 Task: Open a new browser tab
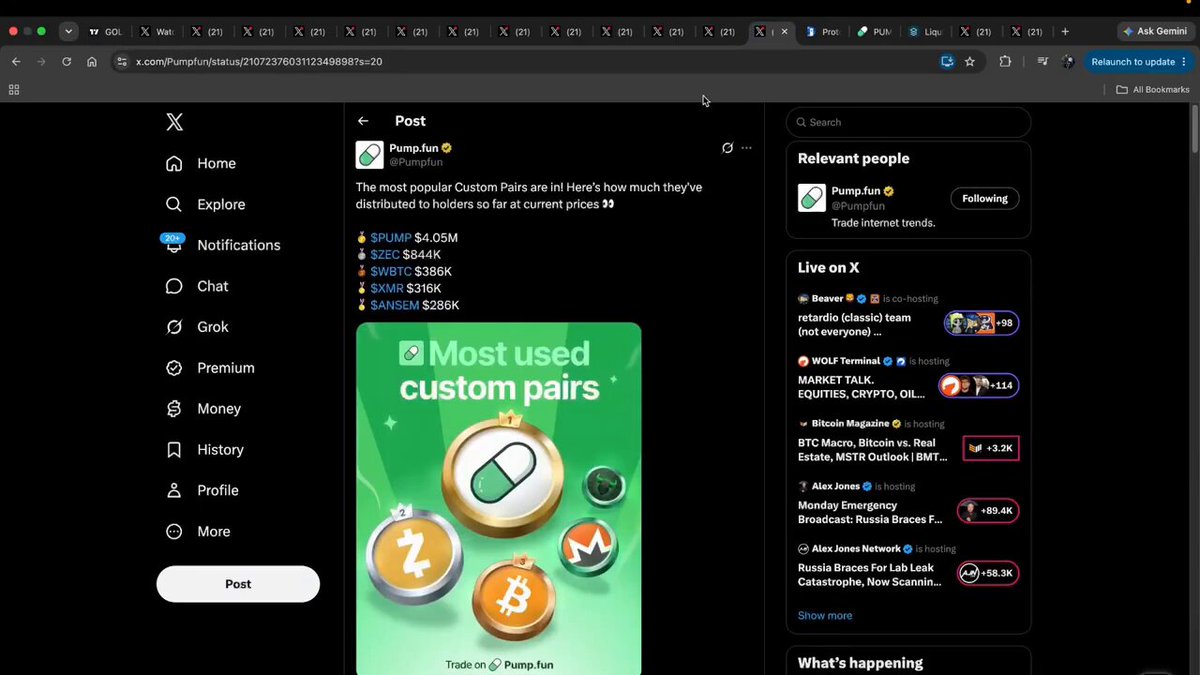pyautogui.click(x=1065, y=32)
